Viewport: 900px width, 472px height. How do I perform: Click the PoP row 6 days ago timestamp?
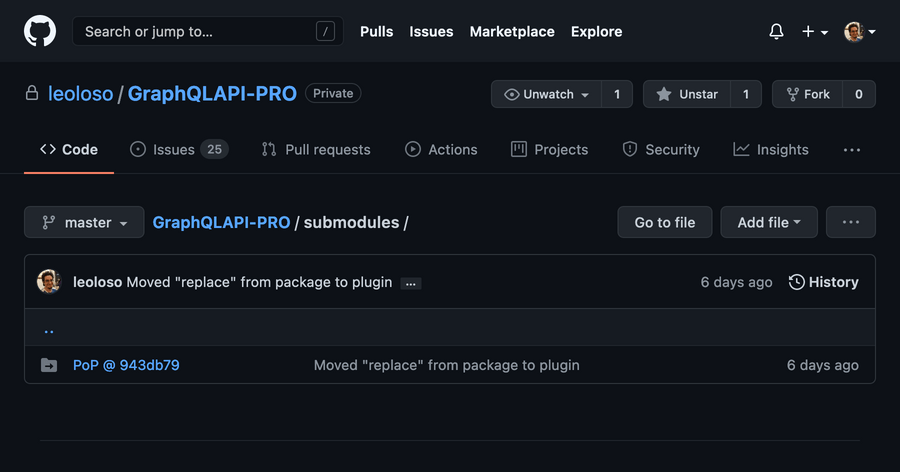tap(823, 365)
